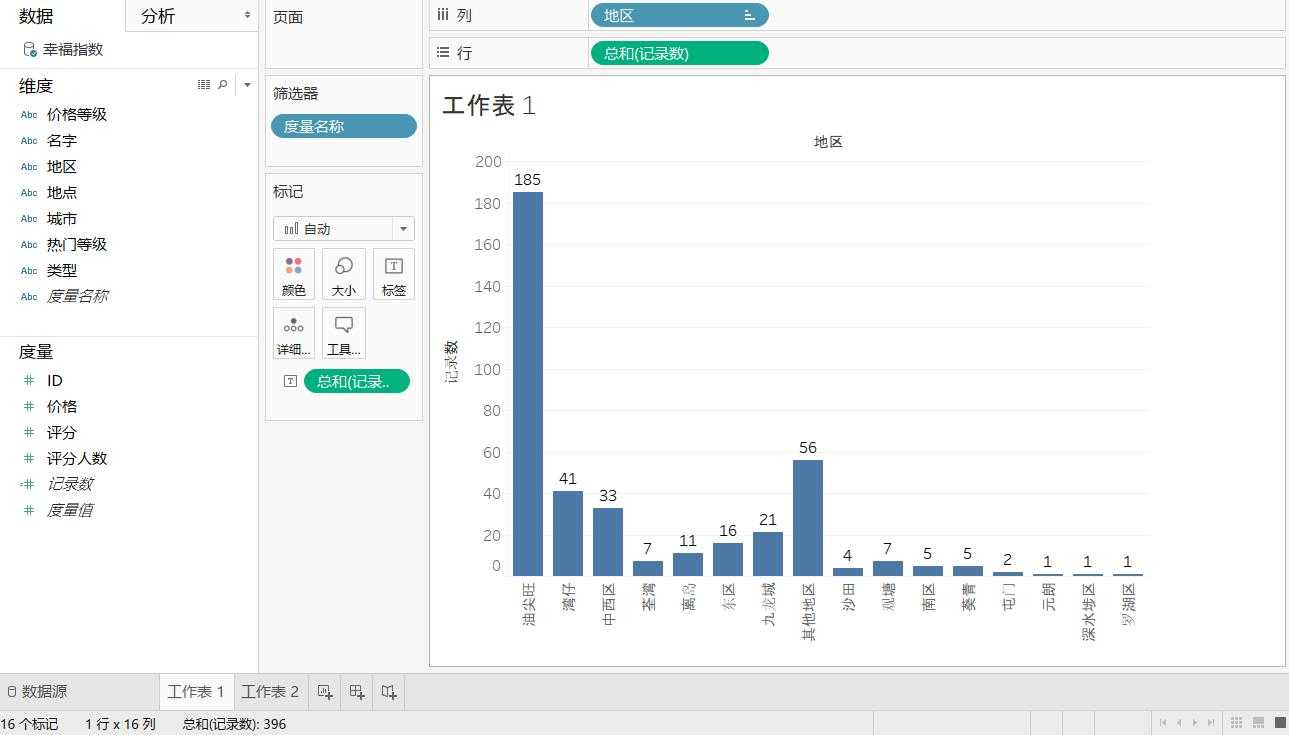Select the 评分 measure field

click(62, 432)
